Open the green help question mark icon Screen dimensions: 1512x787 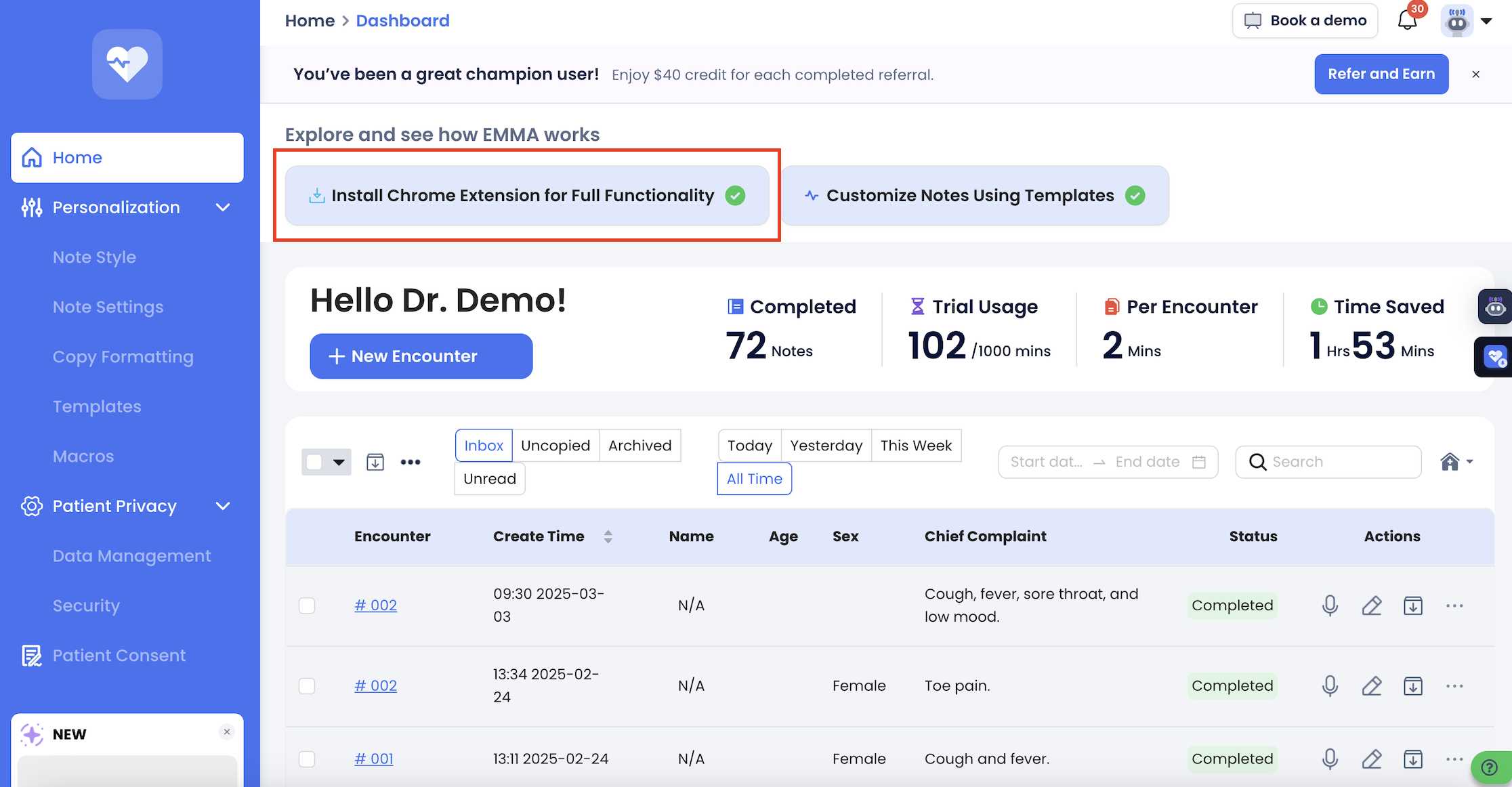coord(1489,767)
